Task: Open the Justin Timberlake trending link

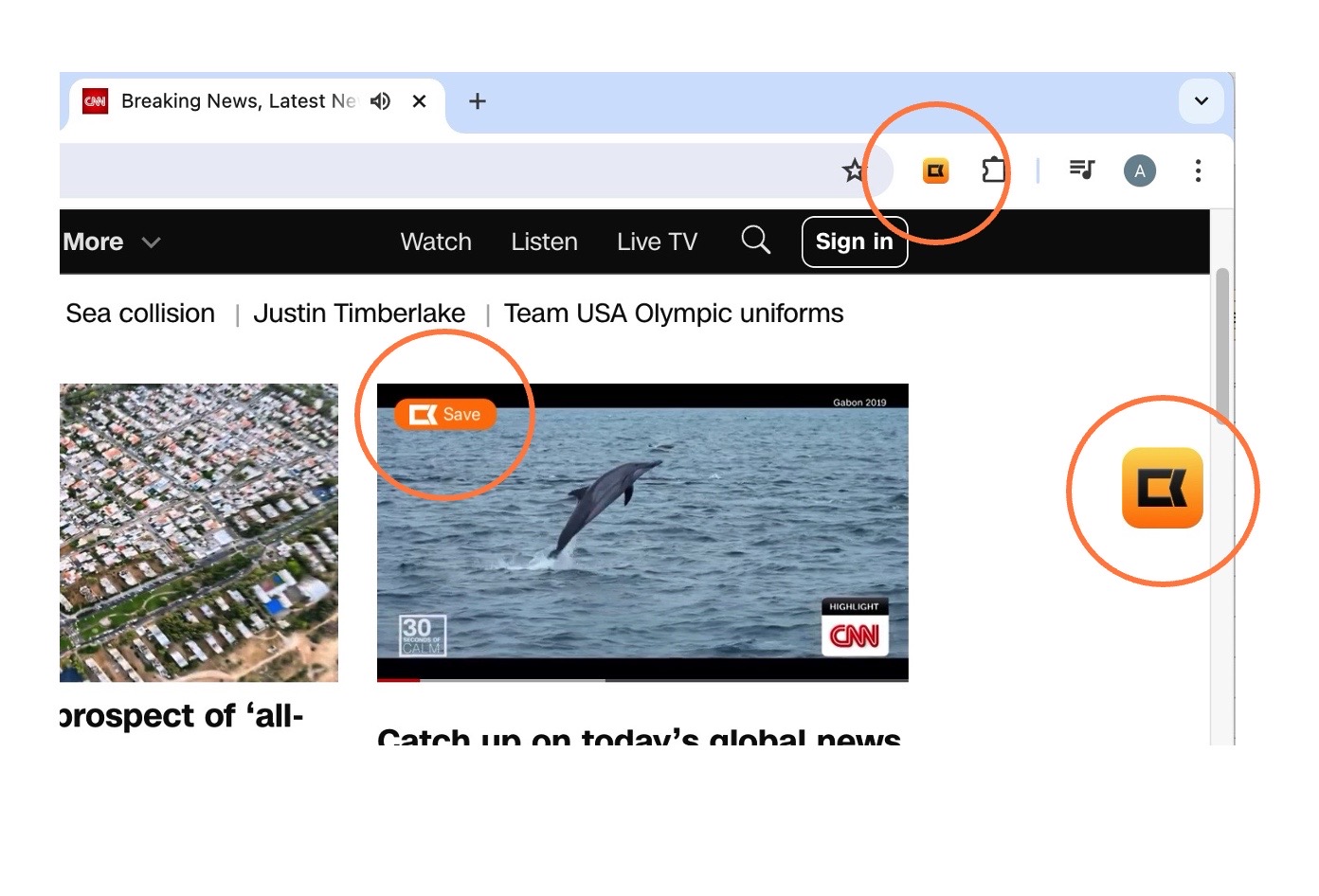Action: pyautogui.click(x=359, y=314)
